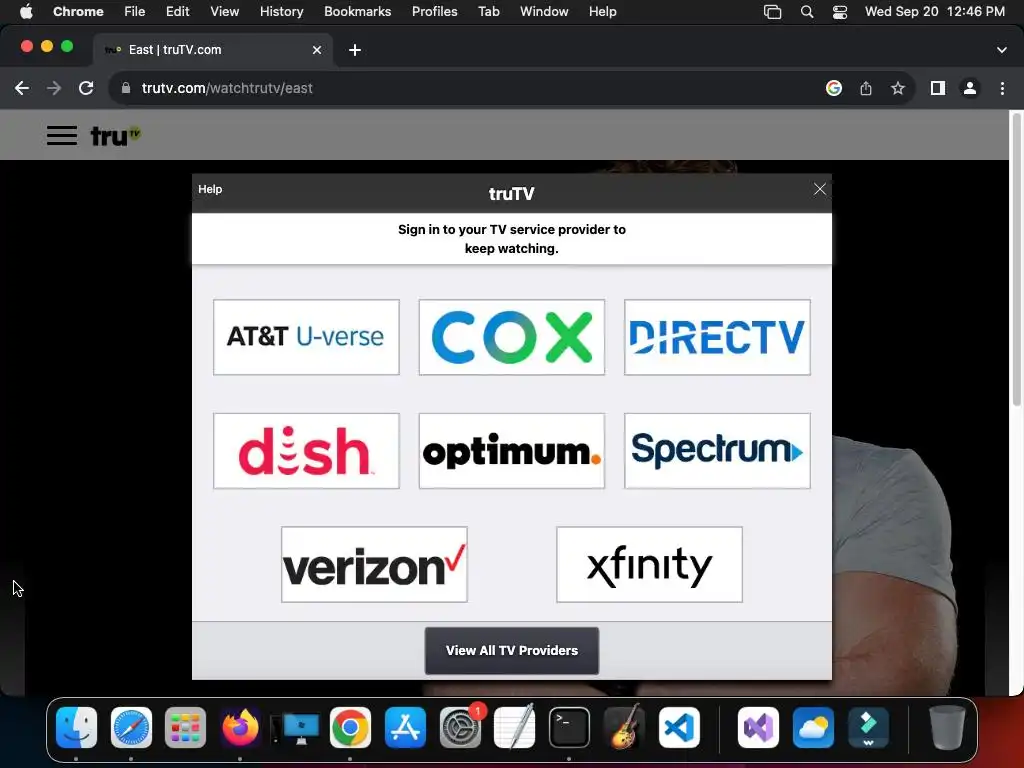1024x768 pixels.
Task: Select the AT&T U-verse provider logo
Action: pos(306,337)
